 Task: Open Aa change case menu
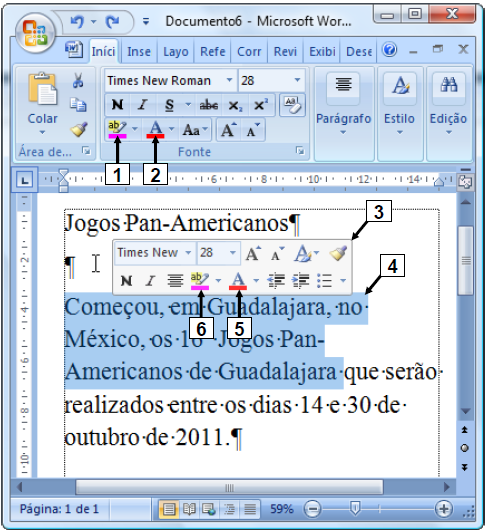click(x=195, y=130)
